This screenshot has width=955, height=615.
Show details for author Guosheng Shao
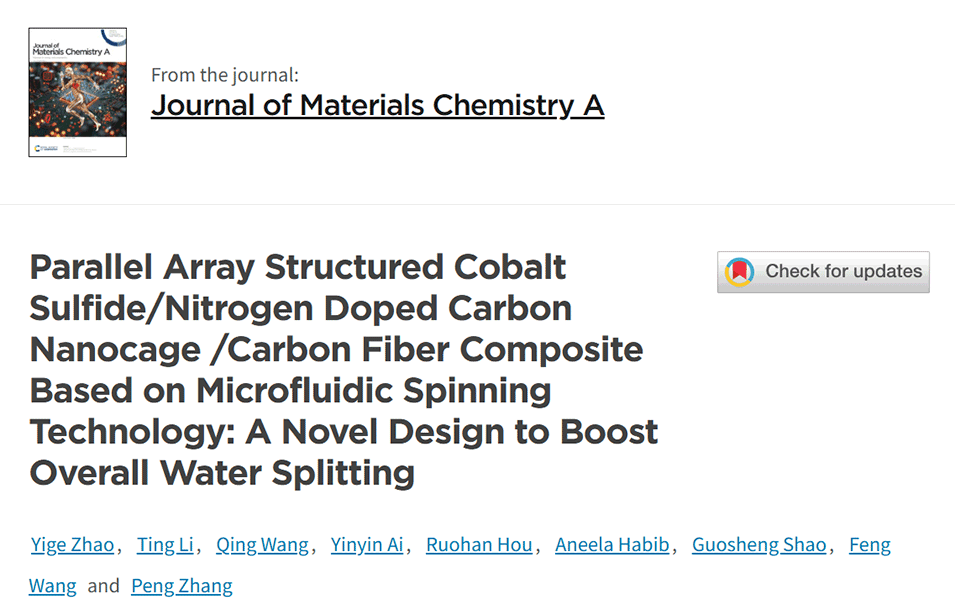click(761, 545)
